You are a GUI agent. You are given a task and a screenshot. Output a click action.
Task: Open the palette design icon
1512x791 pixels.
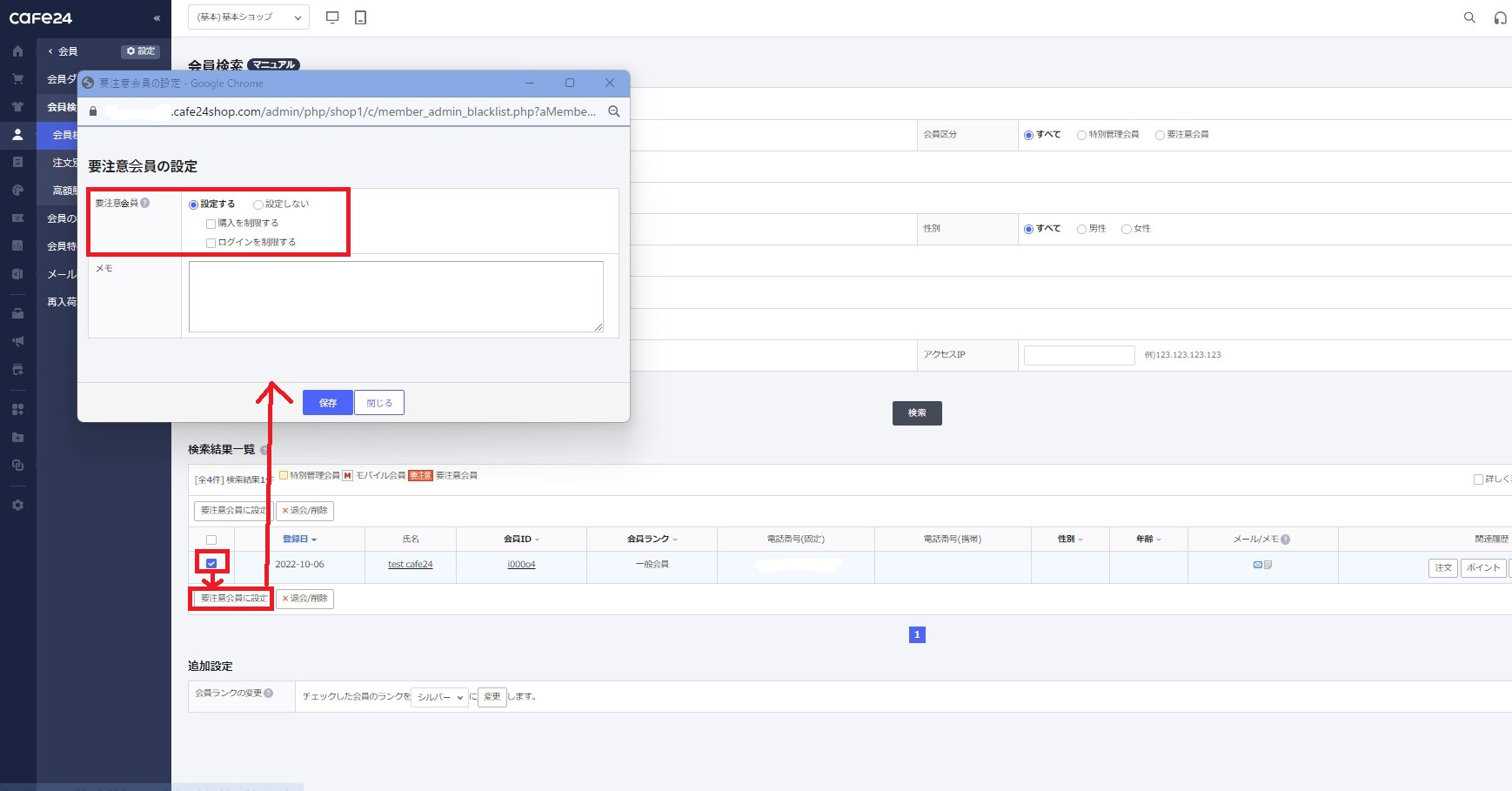17,190
